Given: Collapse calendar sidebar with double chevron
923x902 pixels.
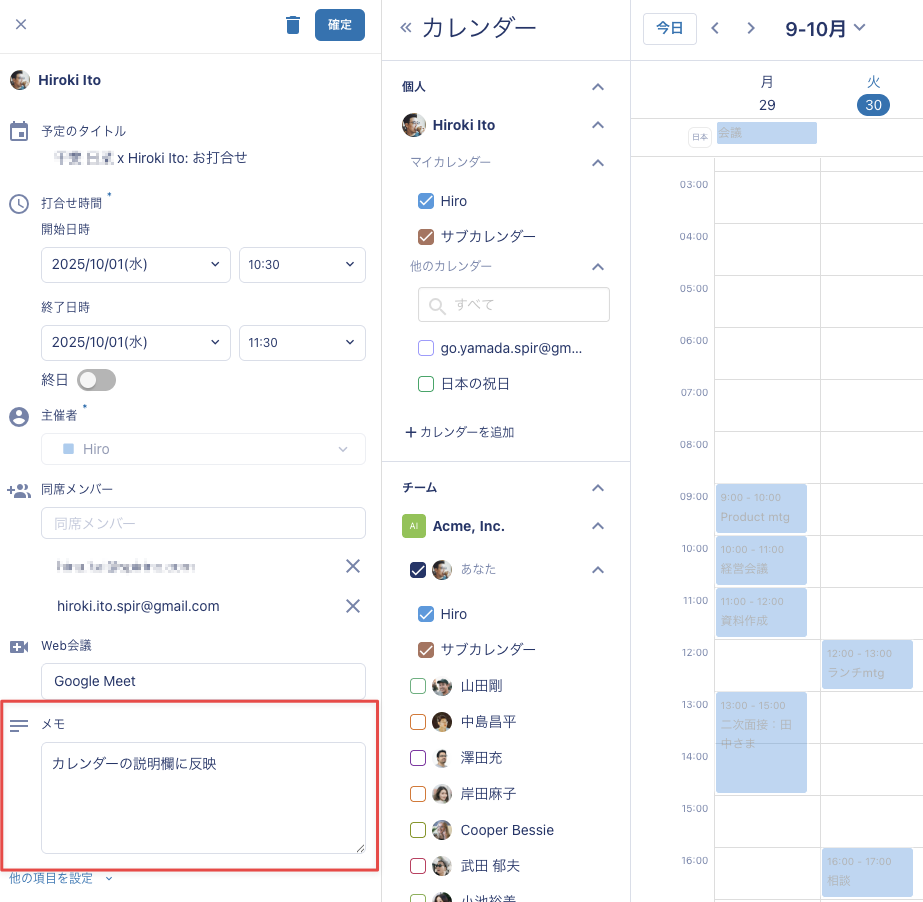Looking at the screenshot, I should 405,28.
